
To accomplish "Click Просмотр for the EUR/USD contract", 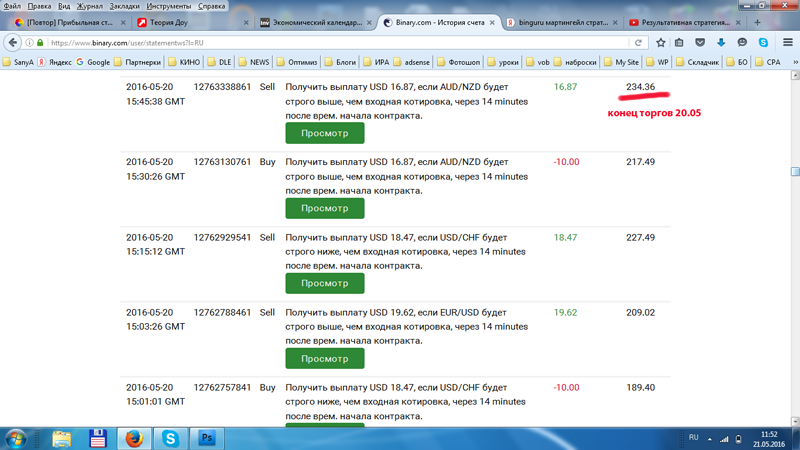I will pyautogui.click(x=324, y=358).
